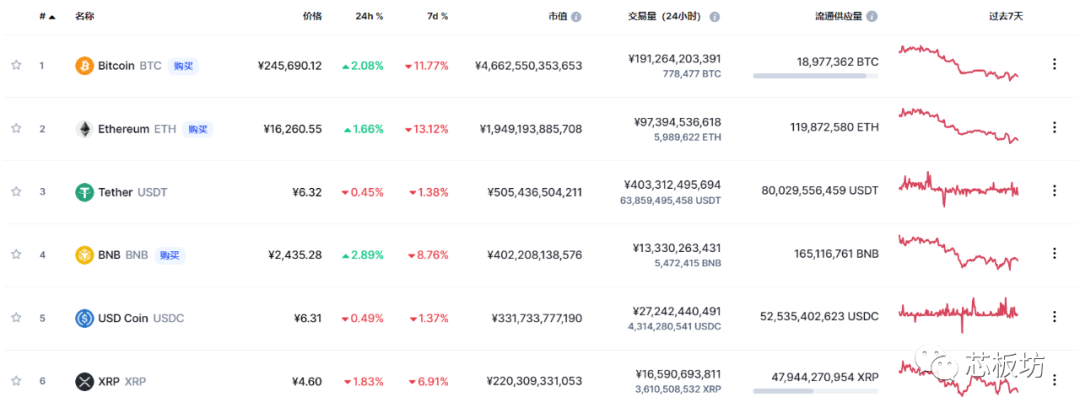This screenshot has width=1080, height=413.
Task: Click the 购买 button next to Bitcoin BTC
Action: point(183,66)
